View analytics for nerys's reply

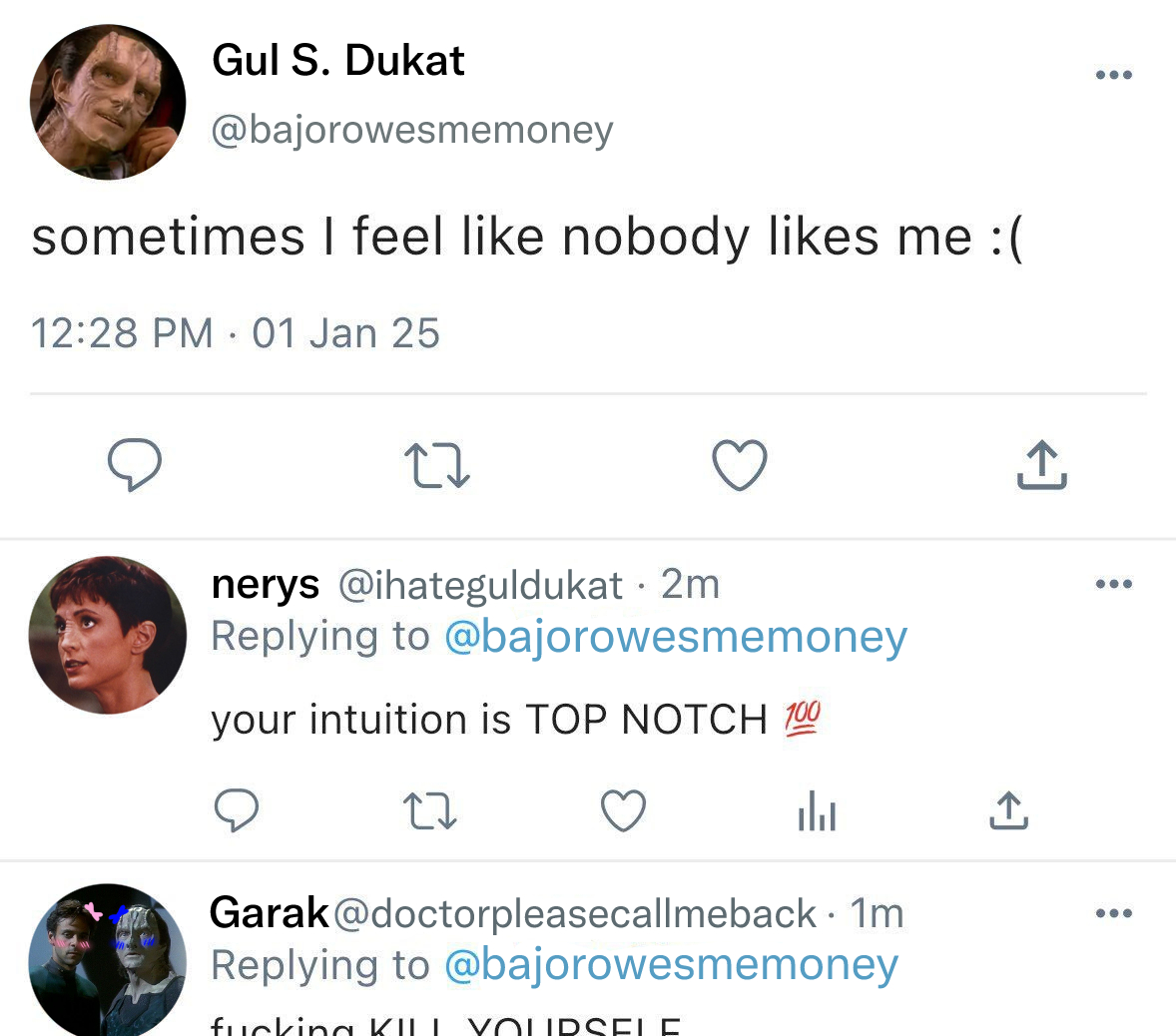pos(817,810)
